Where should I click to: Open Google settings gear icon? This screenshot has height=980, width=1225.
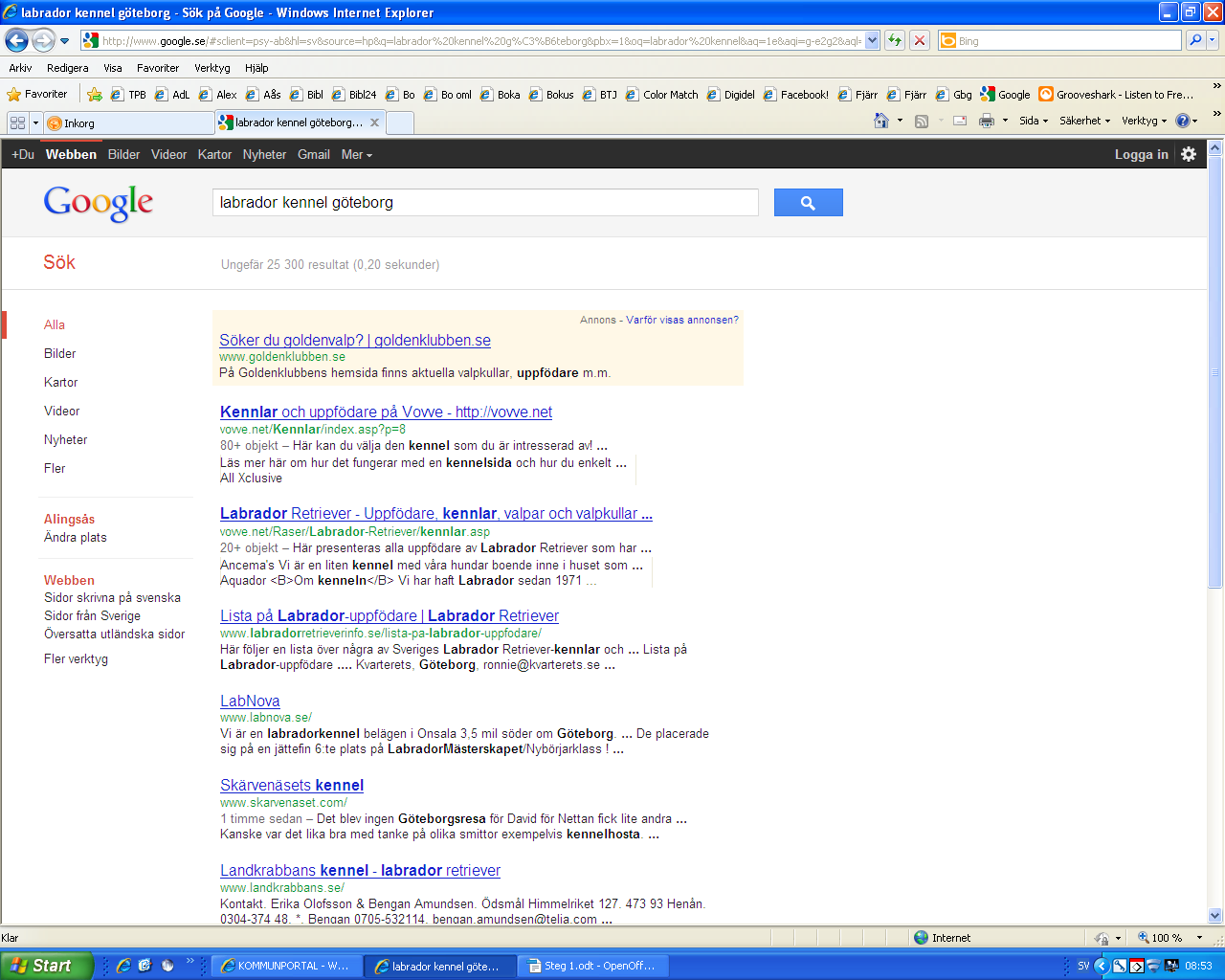click(x=1189, y=154)
